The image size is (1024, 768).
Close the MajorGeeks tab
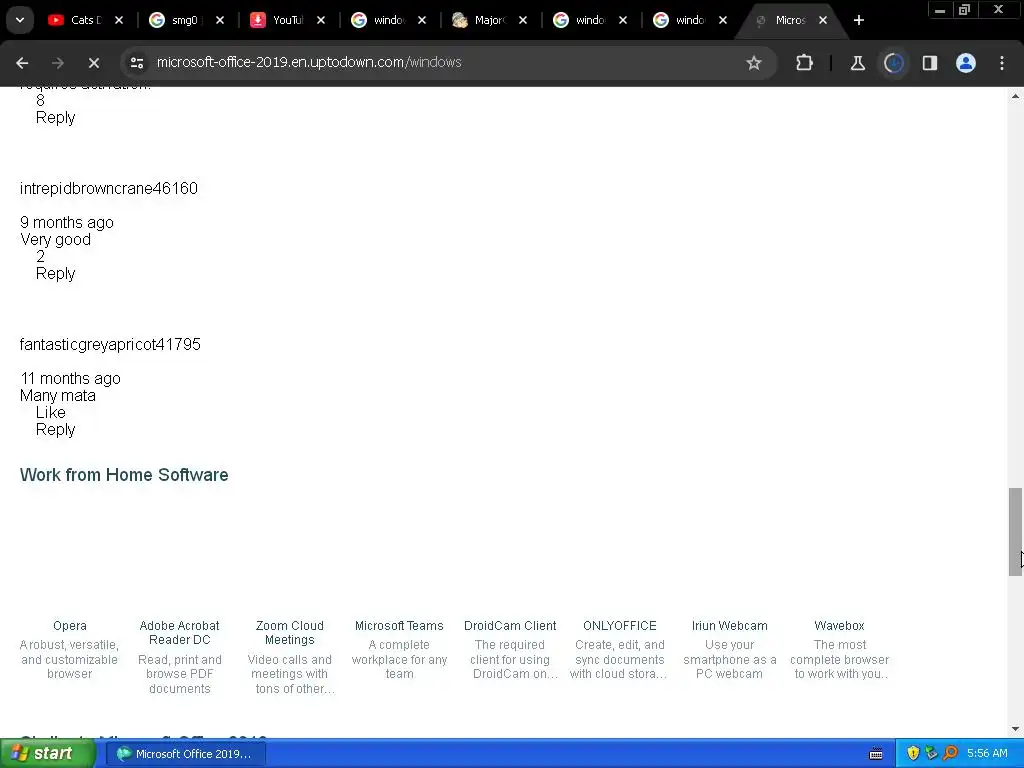click(523, 20)
